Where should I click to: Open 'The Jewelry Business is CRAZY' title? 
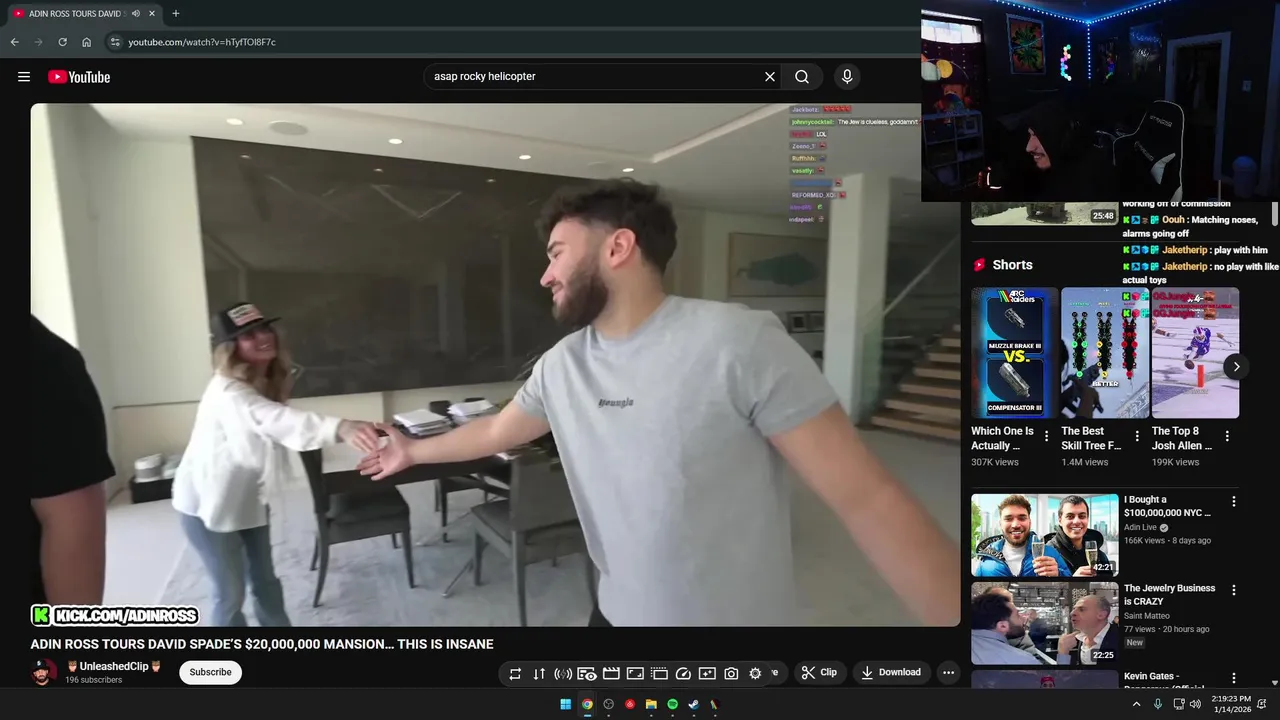tap(1169, 595)
